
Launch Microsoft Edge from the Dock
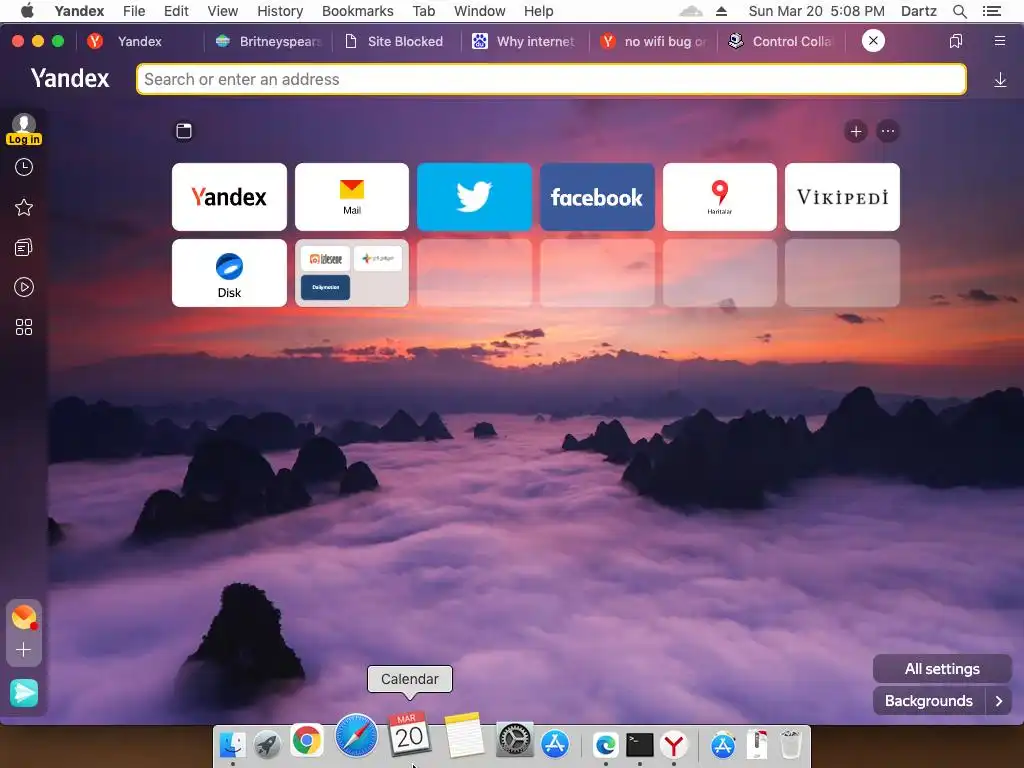tap(605, 744)
